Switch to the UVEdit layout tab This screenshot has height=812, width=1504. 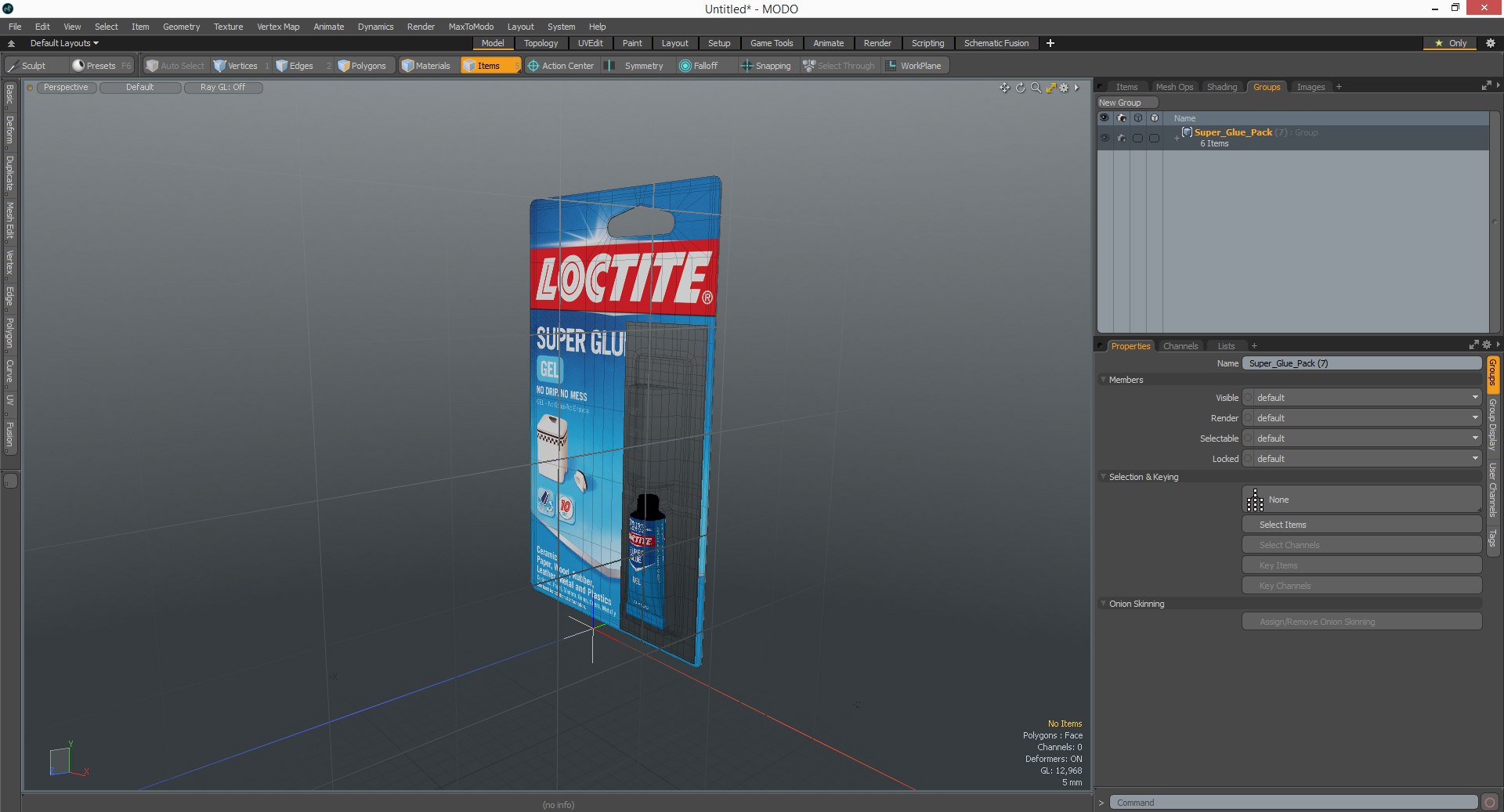pos(591,43)
